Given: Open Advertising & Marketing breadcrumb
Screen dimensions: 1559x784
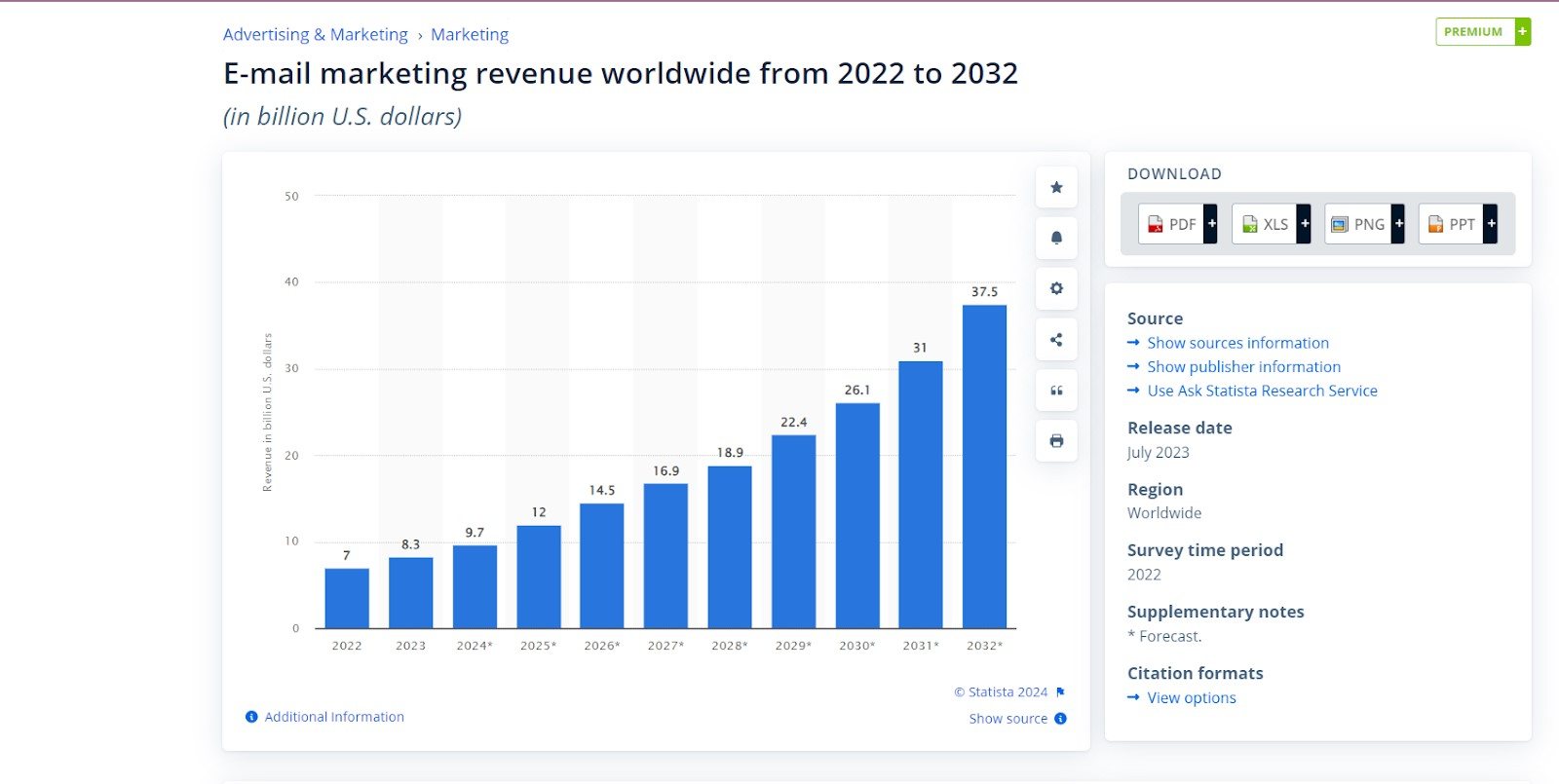Looking at the screenshot, I should (x=316, y=34).
